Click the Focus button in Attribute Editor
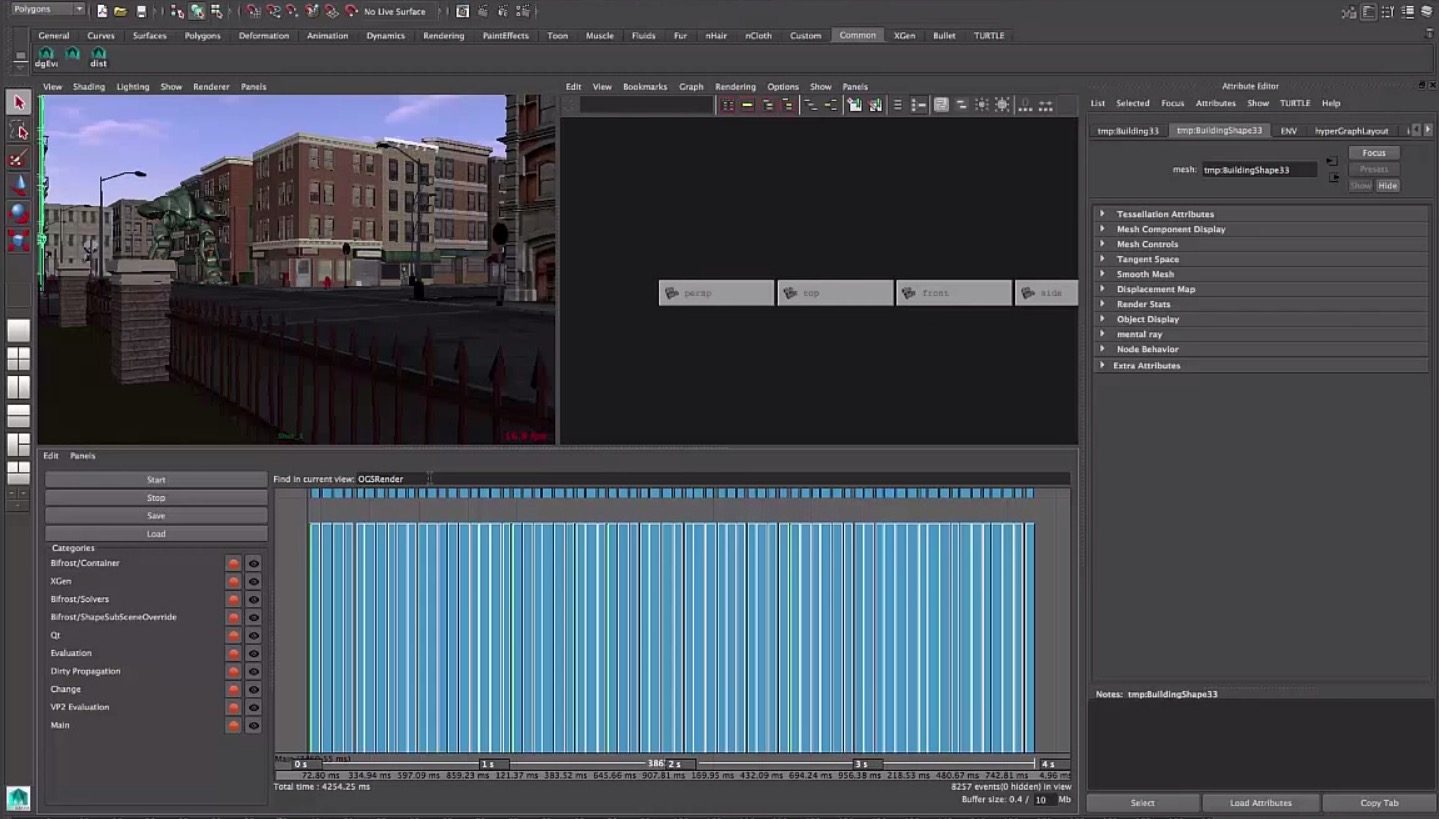The width and height of the screenshot is (1439, 819). tap(1374, 153)
